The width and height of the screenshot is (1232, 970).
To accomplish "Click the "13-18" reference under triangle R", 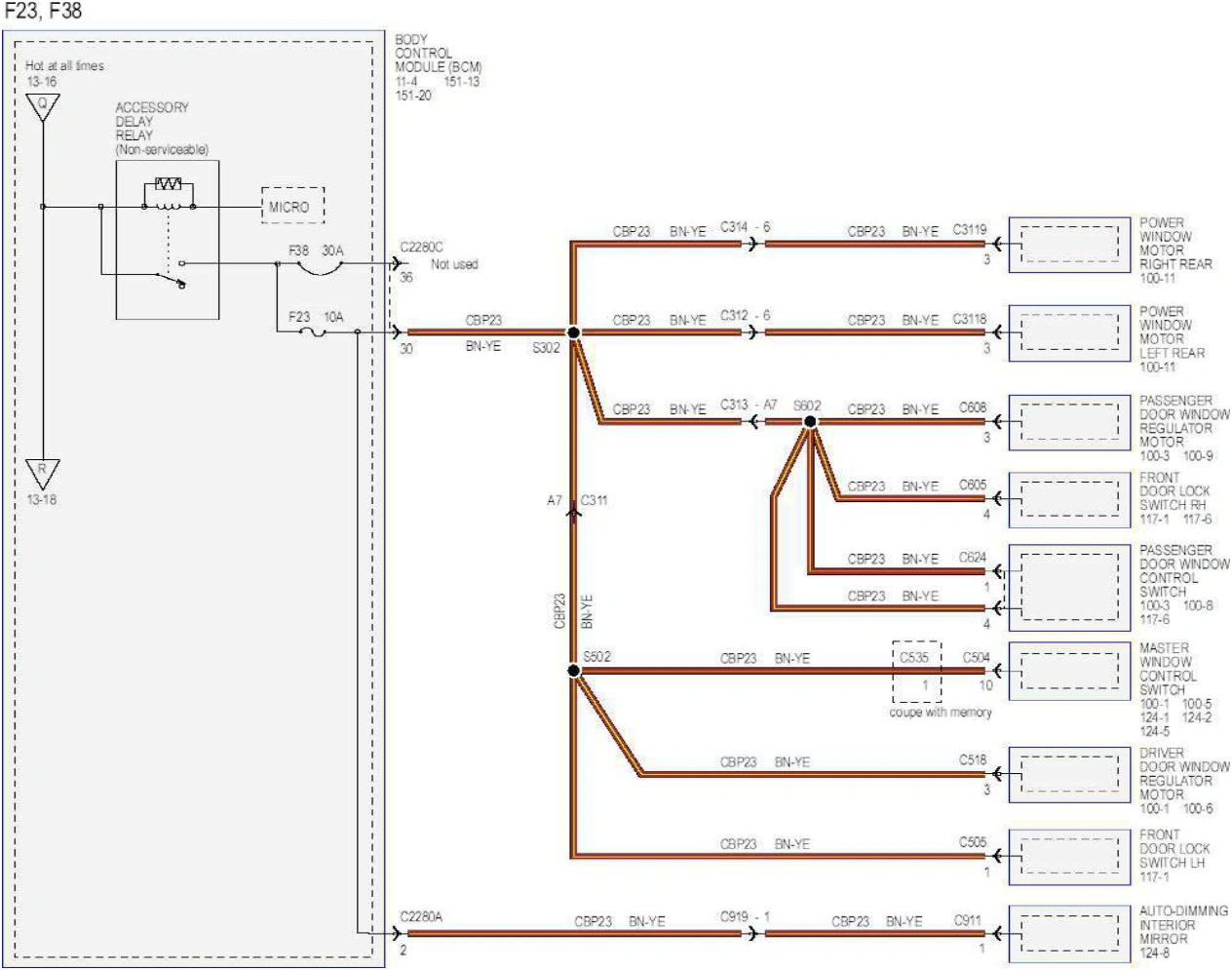I will point(42,500).
